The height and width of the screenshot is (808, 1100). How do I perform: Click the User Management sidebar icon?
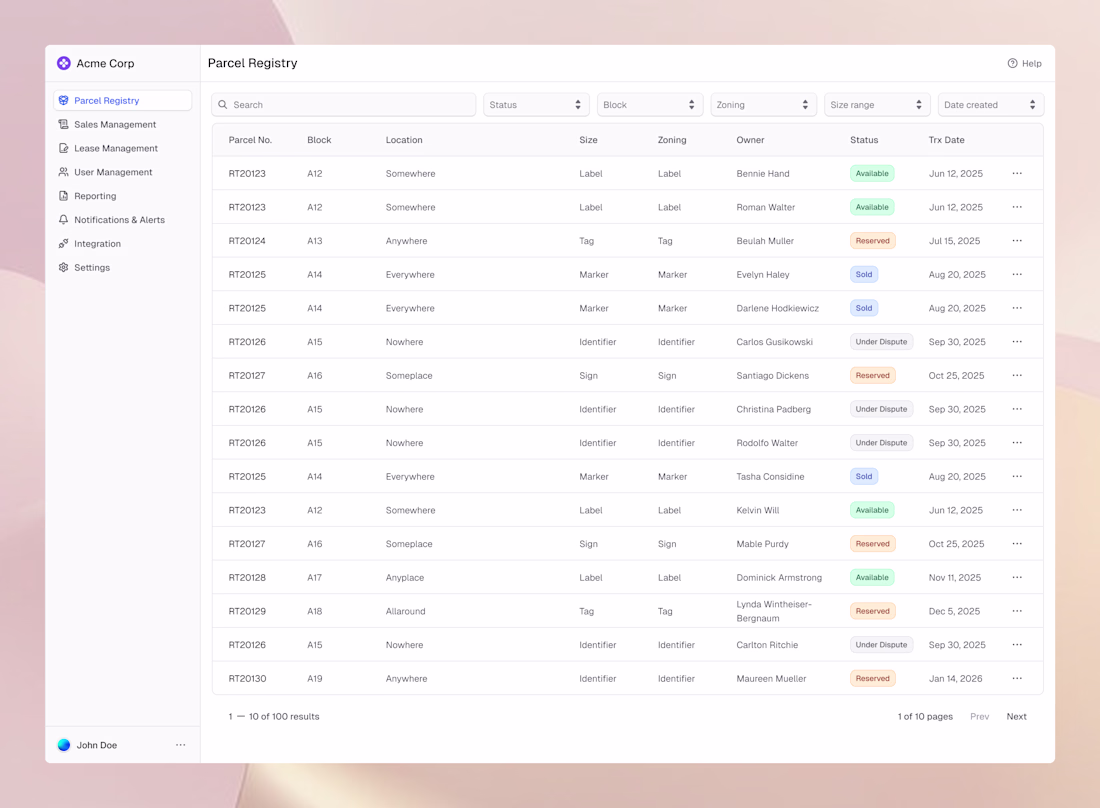pos(64,172)
